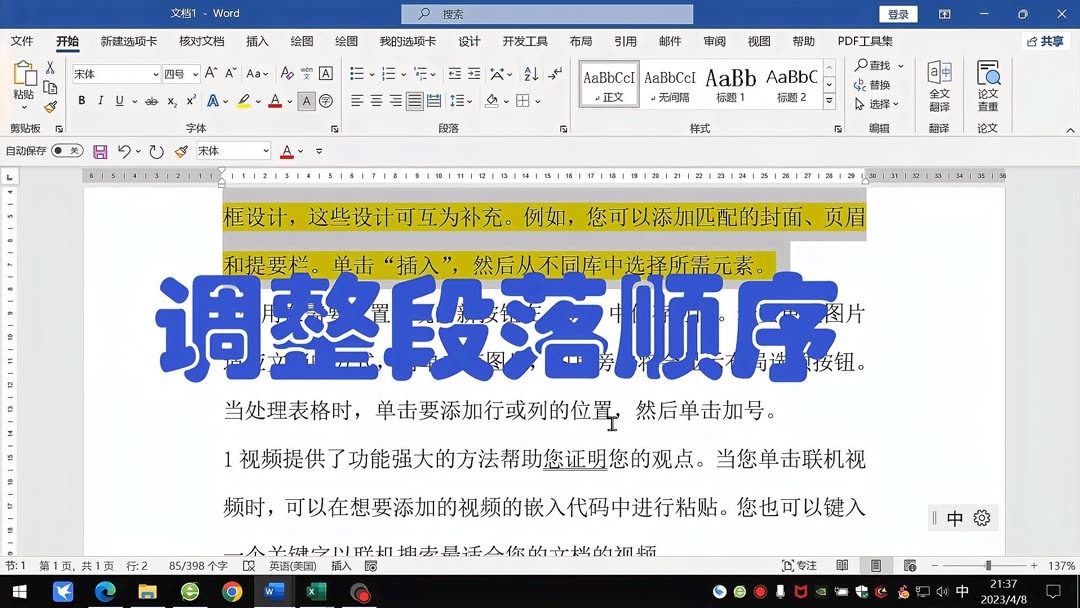Apply yellow text highlight color
Image resolution: width=1080 pixels, height=608 pixels.
(x=244, y=100)
